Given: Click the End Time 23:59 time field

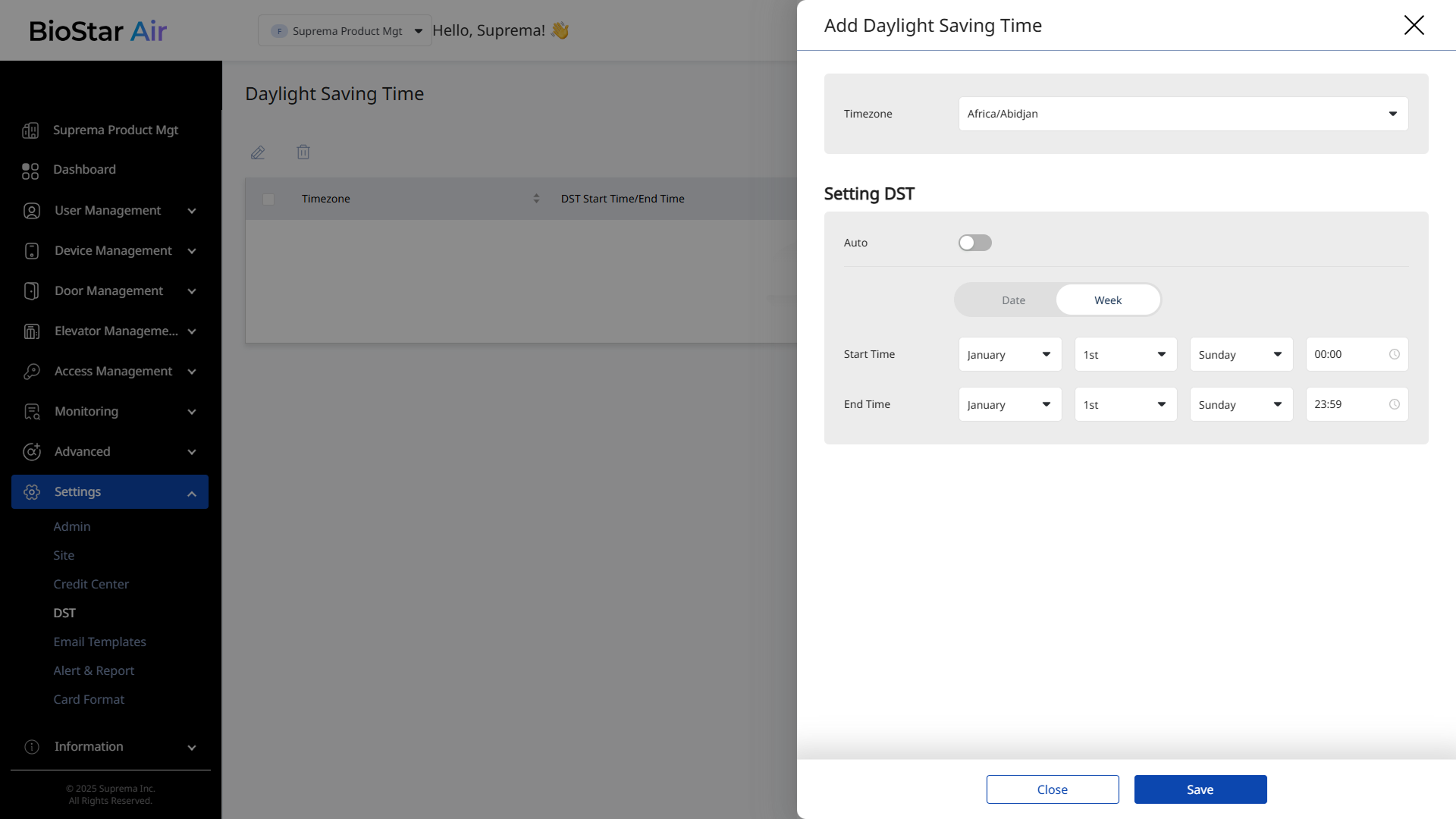Looking at the screenshot, I should pyautogui.click(x=1349, y=405).
